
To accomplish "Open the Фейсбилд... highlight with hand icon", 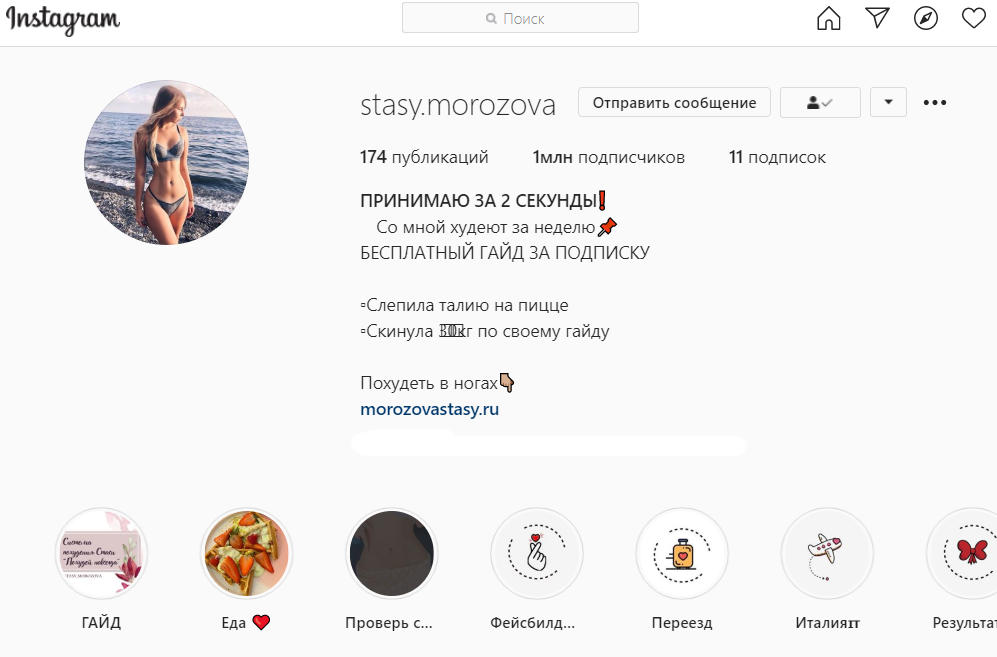I will click(x=537, y=553).
